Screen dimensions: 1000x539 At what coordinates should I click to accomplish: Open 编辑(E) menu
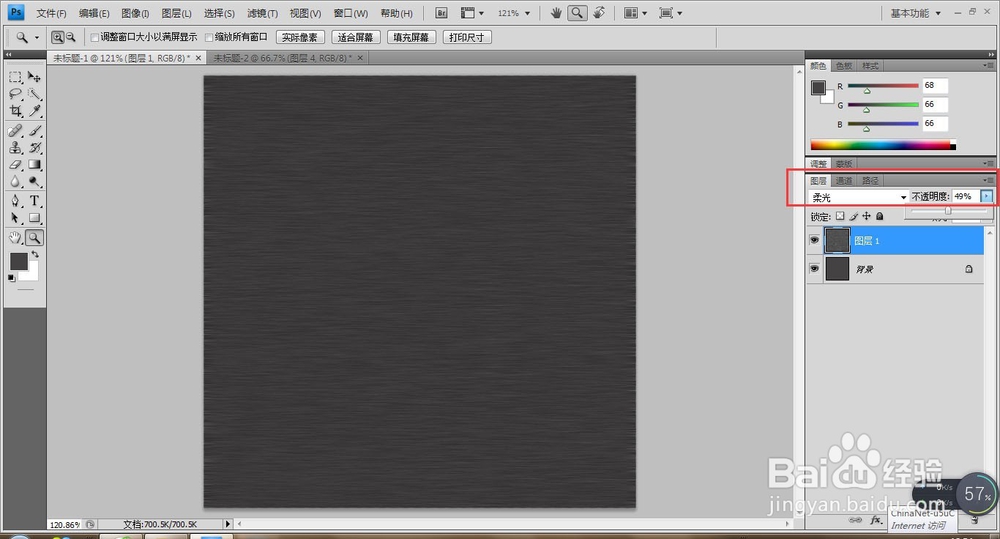[x=94, y=13]
